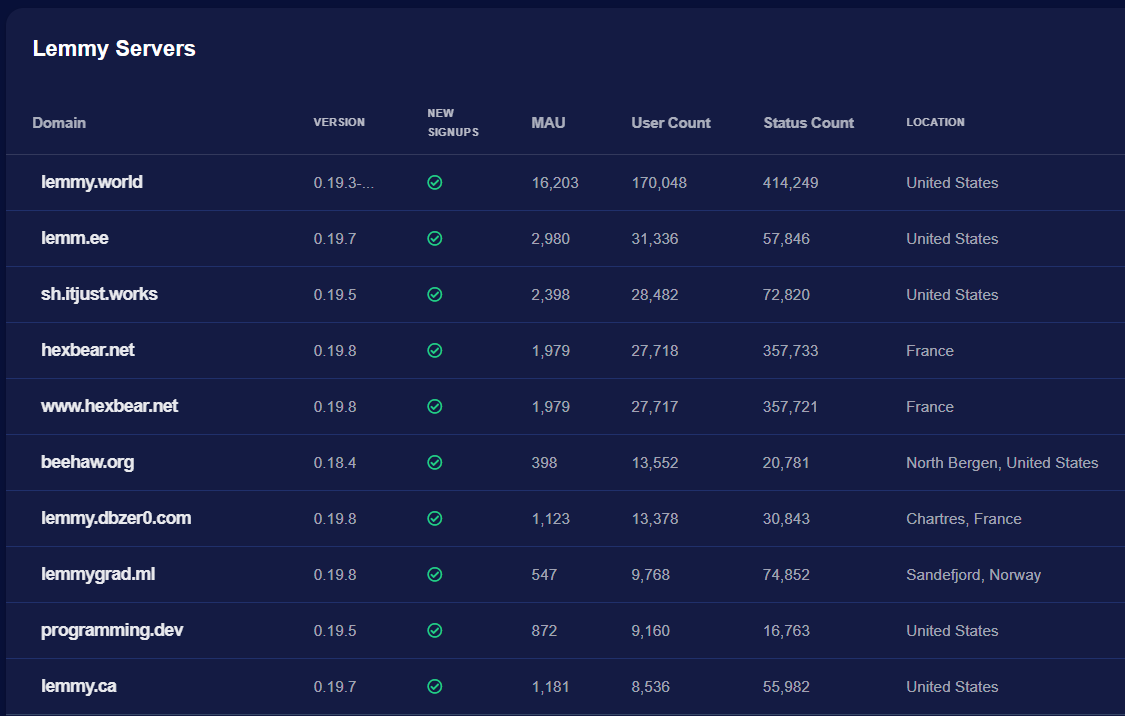Sort by the LOCATION column header
1125x716 pixels.
click(936, 122)
